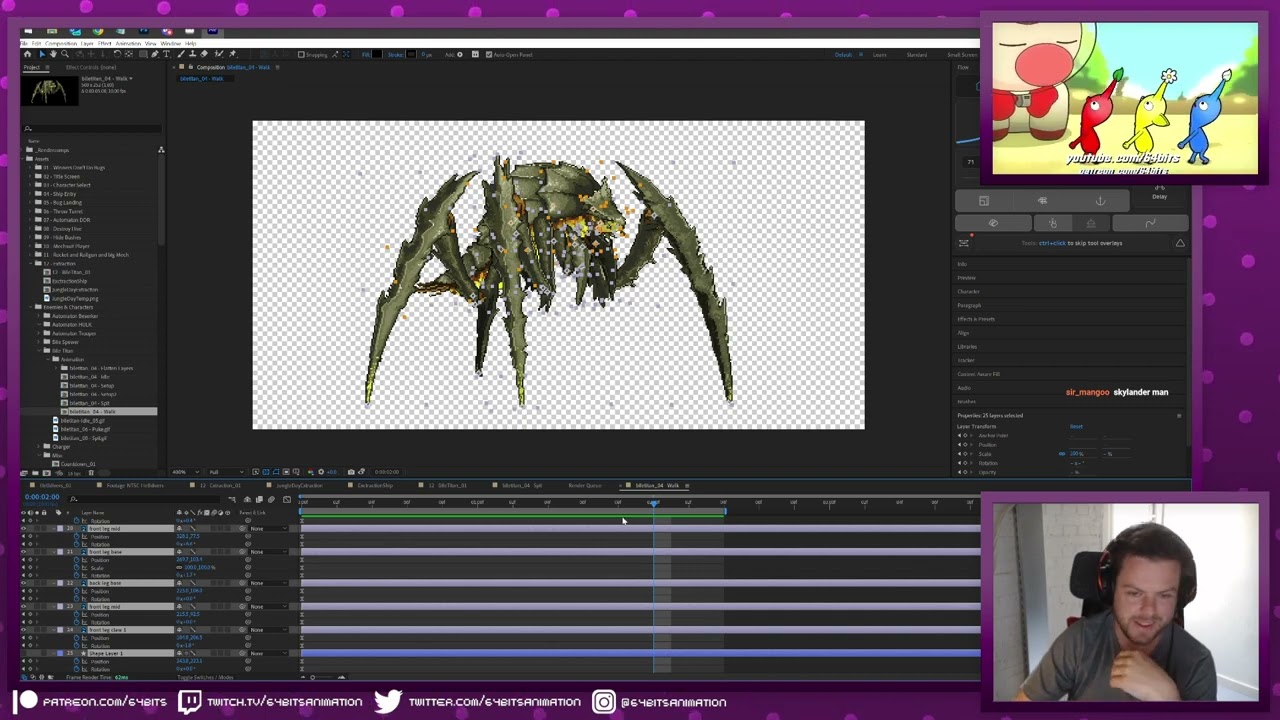Click the Delay plugin button
Screen dimensions: 1280x720
coord(1160,197)
